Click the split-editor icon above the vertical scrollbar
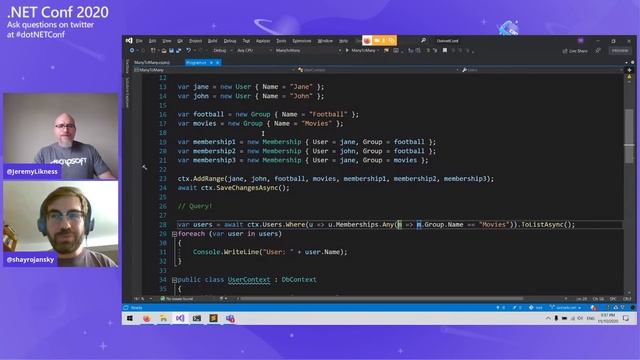640x360 pixels. pyautogui.click(x=629, y=70)
